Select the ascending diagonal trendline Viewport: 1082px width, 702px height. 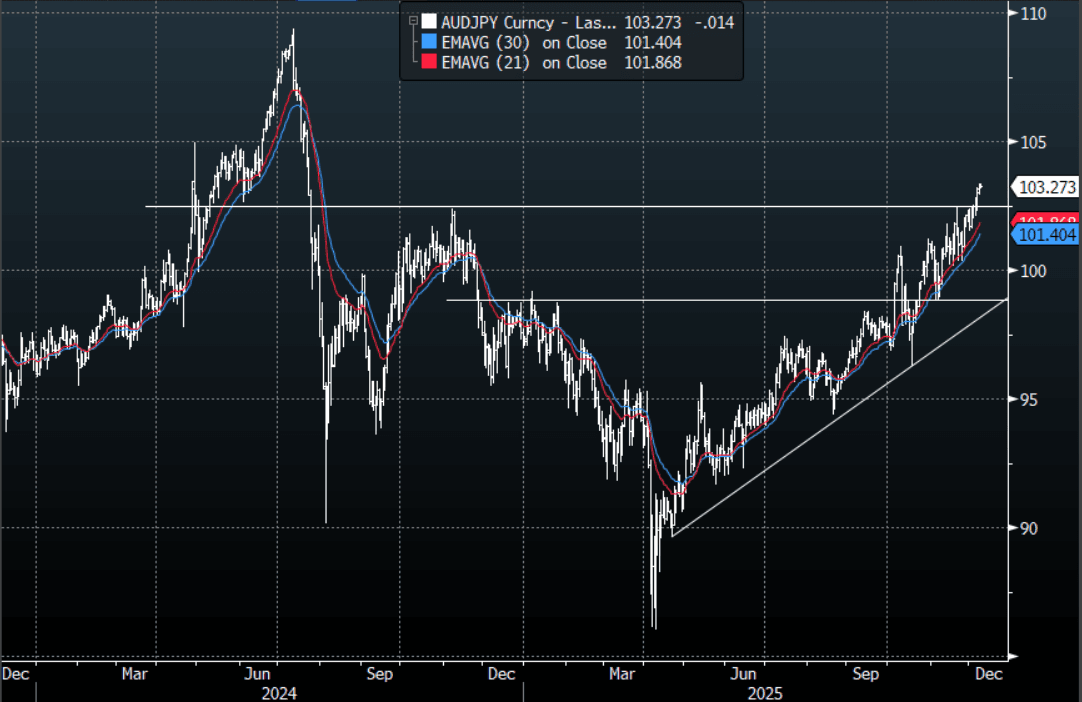click(x=840, y=417)
